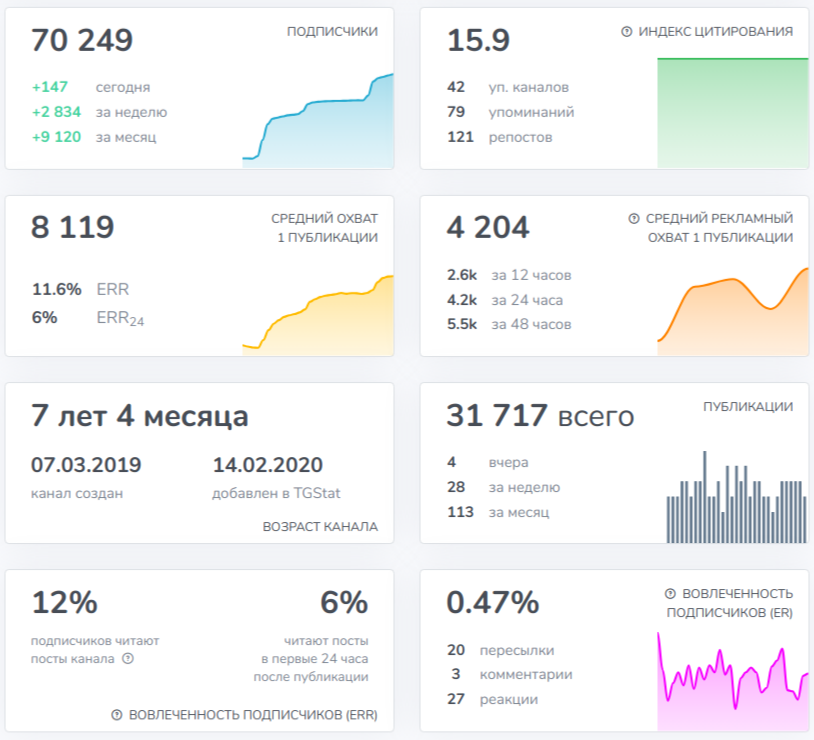Click the ПОДПИСЧИКИ card heading
This screenshot has width=814, height=740.
332,32
